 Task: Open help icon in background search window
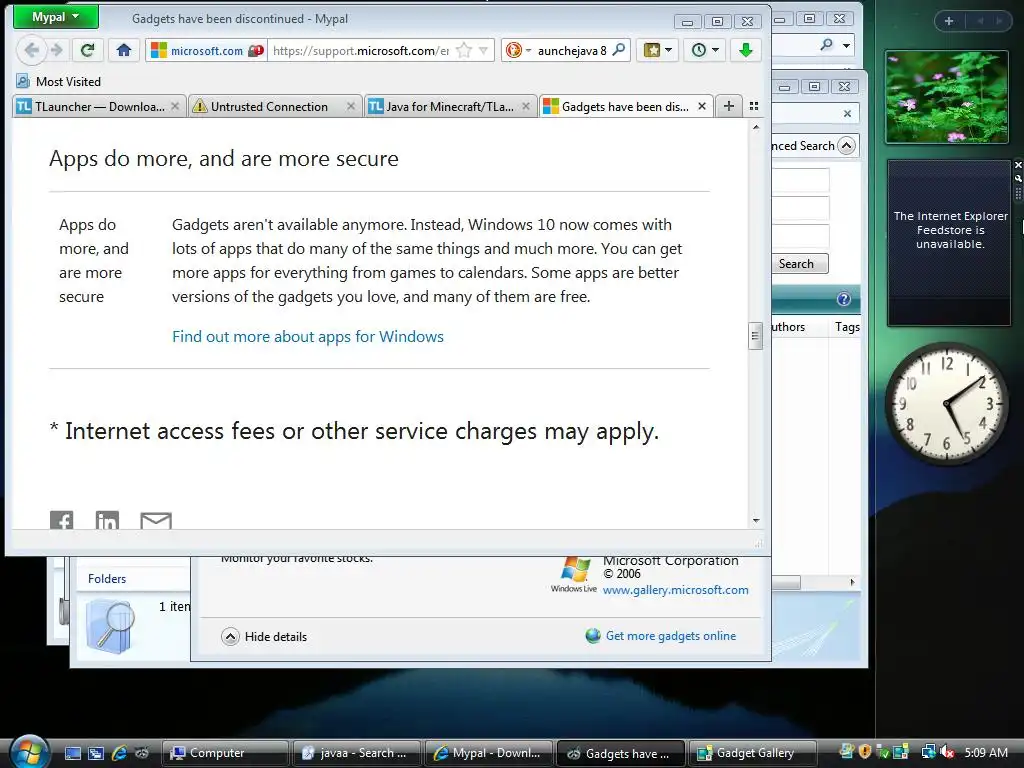844,299
